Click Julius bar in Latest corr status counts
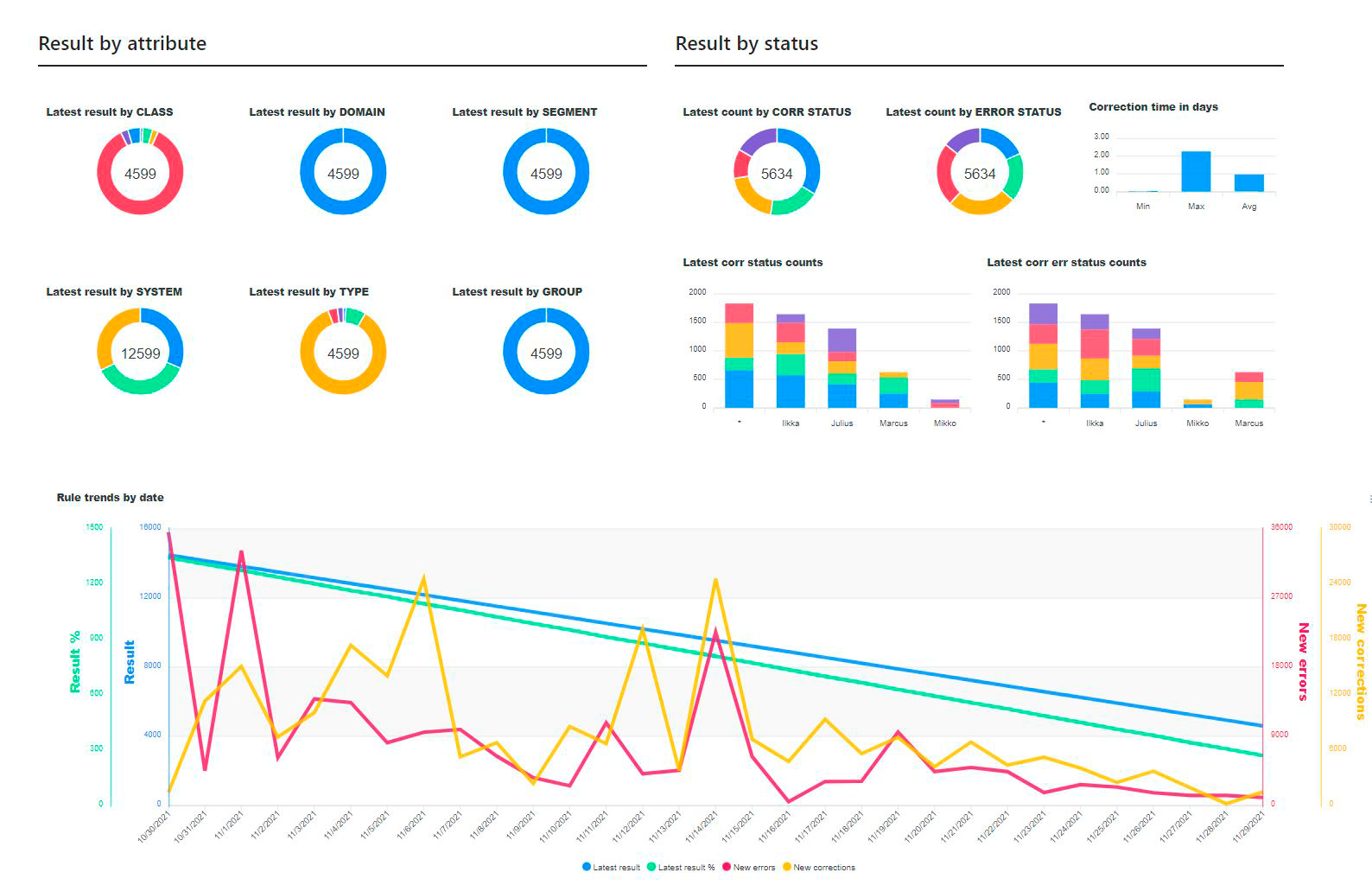 (842, 368)
